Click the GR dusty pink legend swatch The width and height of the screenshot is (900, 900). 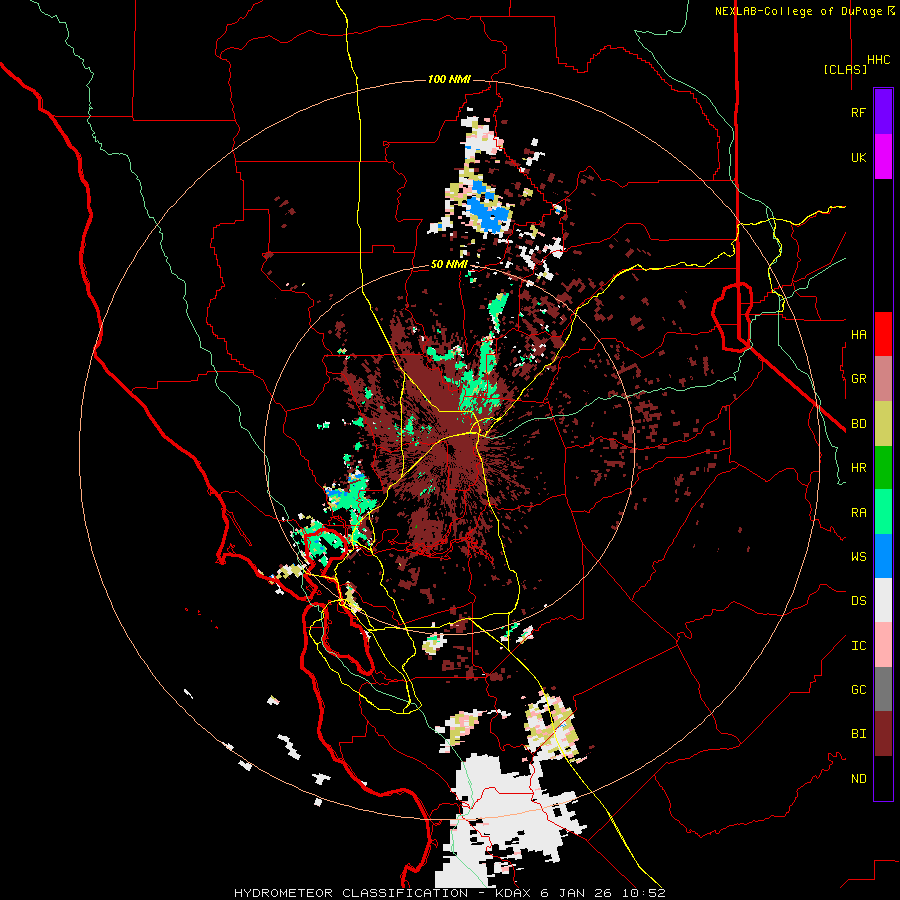tap(883, 379)
